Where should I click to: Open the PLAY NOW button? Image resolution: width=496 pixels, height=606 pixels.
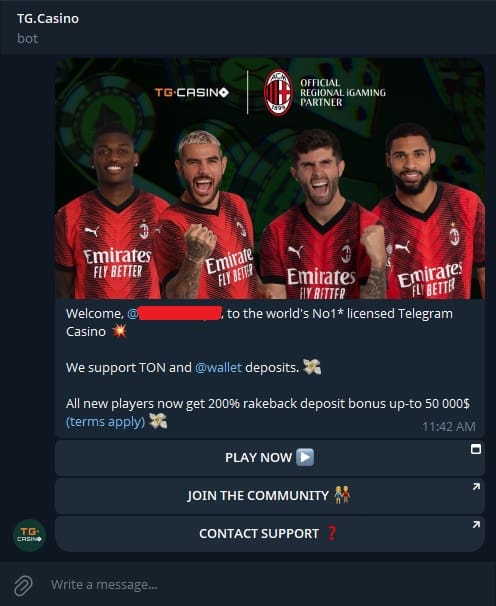[269, 458]
